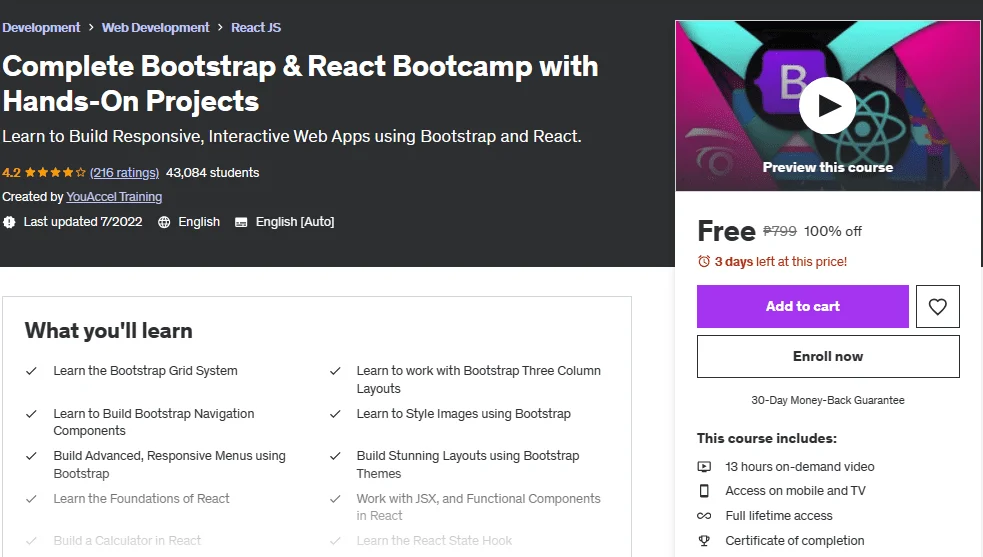The width and height of the screenshot is (983, 557).
Task: Add course to wishlist with heart icon
Action: [x=937, y=306]
